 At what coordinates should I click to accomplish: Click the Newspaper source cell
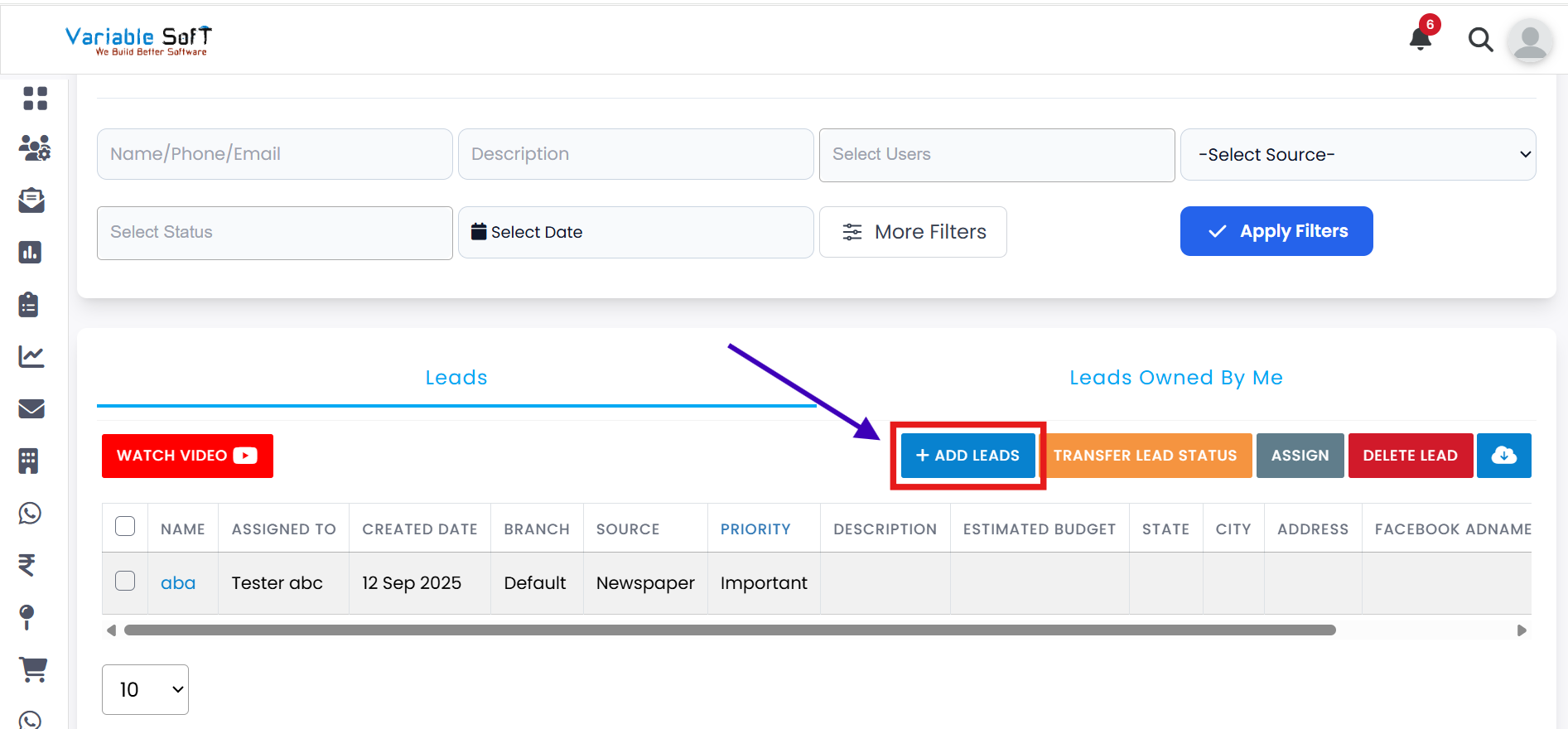point(646,583)
